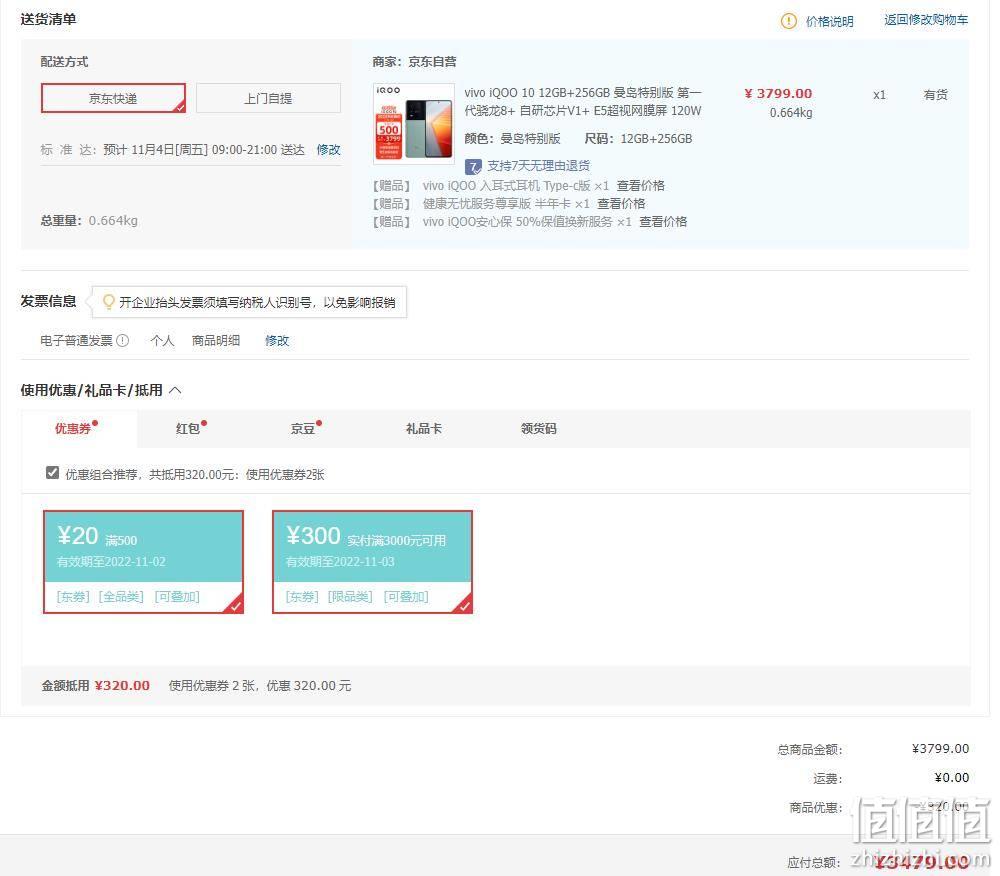The height and width of the screenshot is (876, 1000).
Task: Select 京东快递 delivery method
Action: (x=114, y=98)
